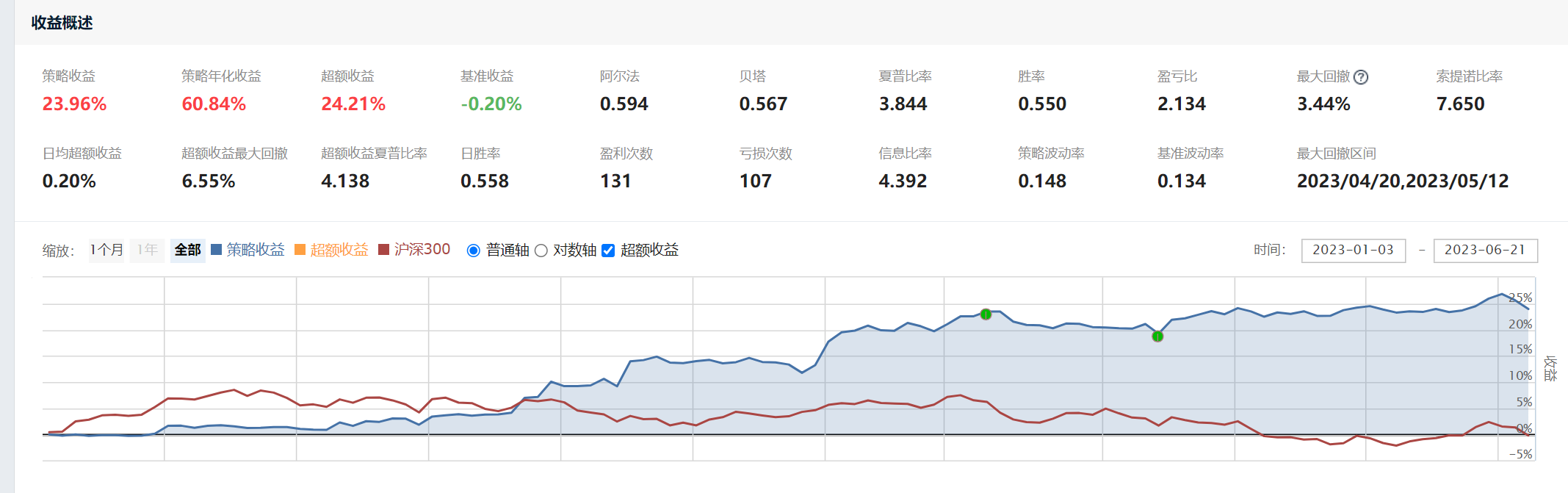The image size is (1568, 493).
Task: Click the 收益概述 section header
Action: tap(62, 23)
